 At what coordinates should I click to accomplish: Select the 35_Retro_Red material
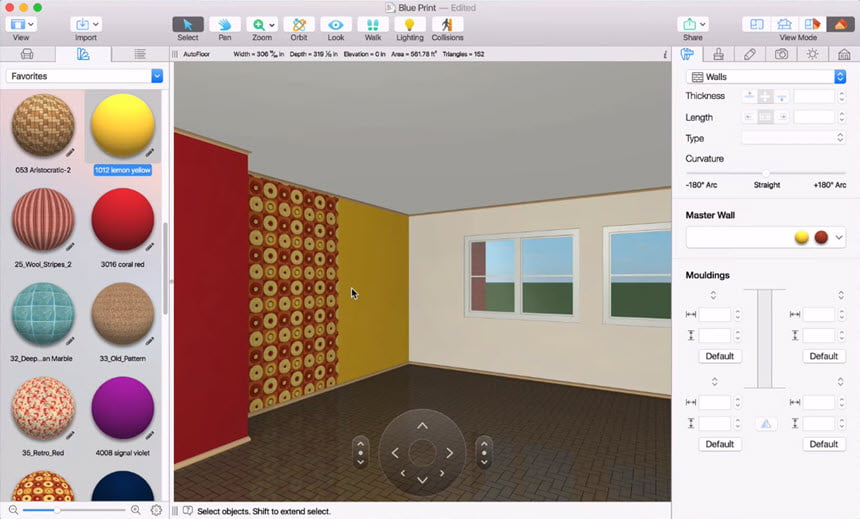pos(43,409)
